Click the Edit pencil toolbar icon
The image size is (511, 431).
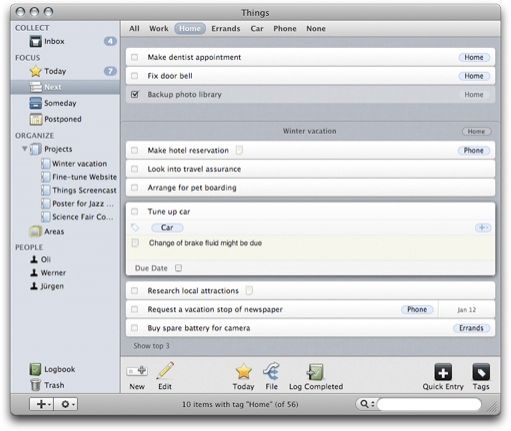[165, 370]
